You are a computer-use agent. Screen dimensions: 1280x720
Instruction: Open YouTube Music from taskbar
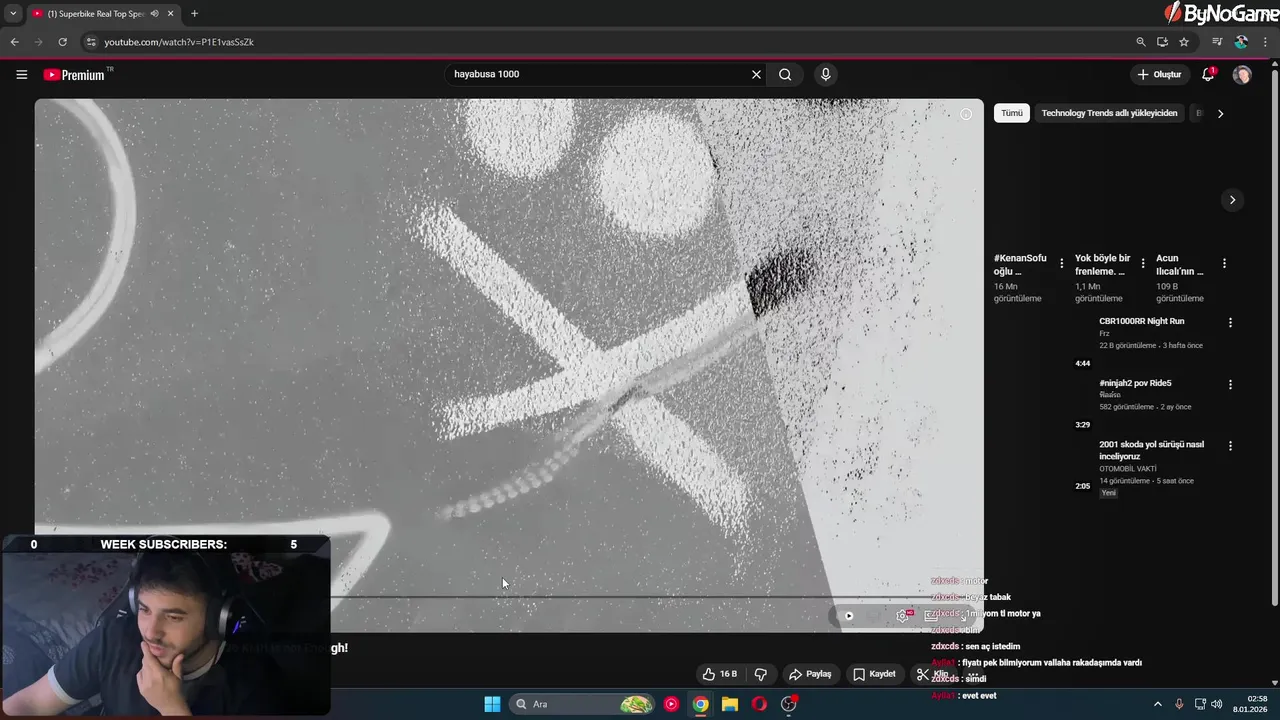(x=671, y=704)
